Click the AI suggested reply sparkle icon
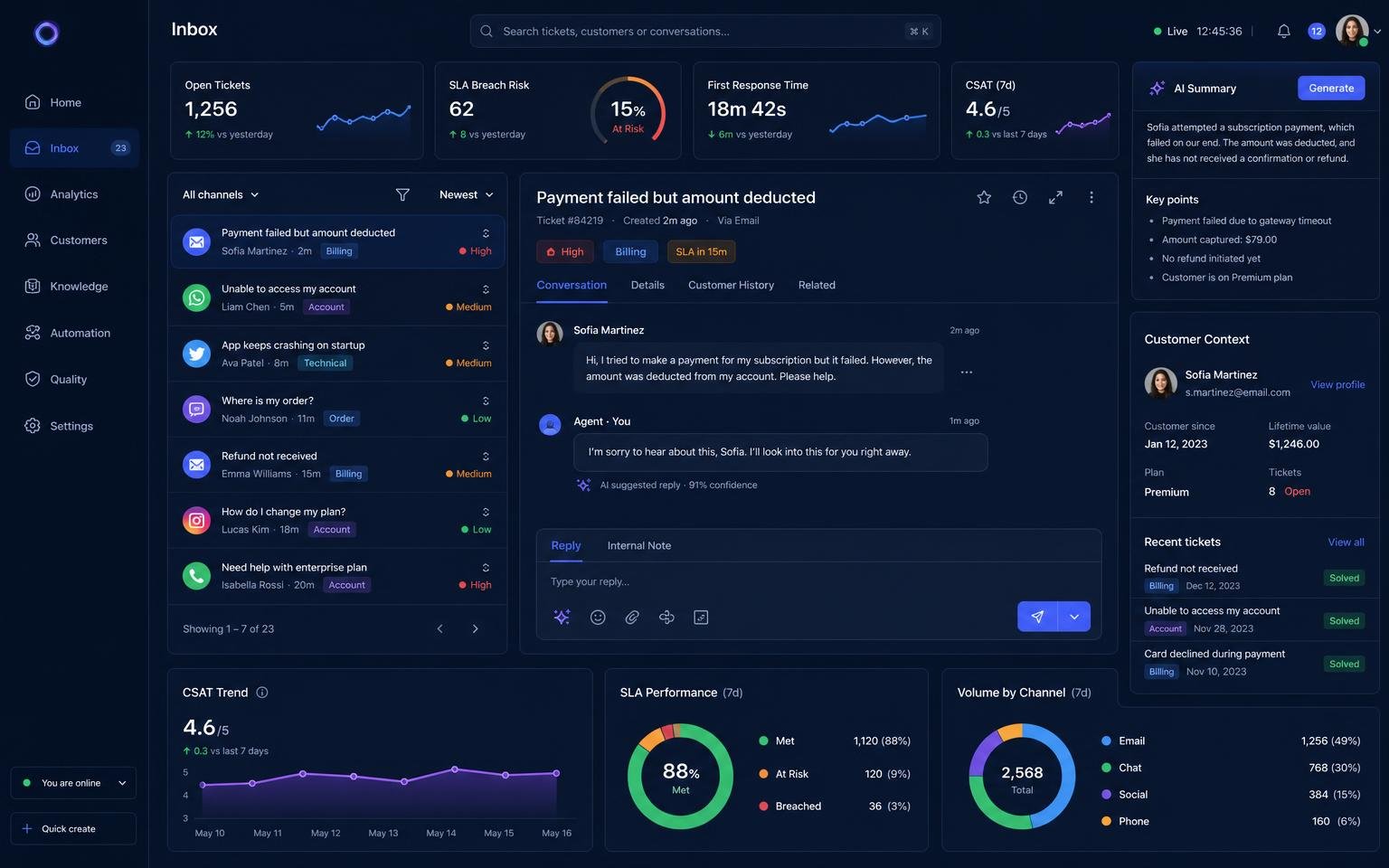 [x=584, y=485]
